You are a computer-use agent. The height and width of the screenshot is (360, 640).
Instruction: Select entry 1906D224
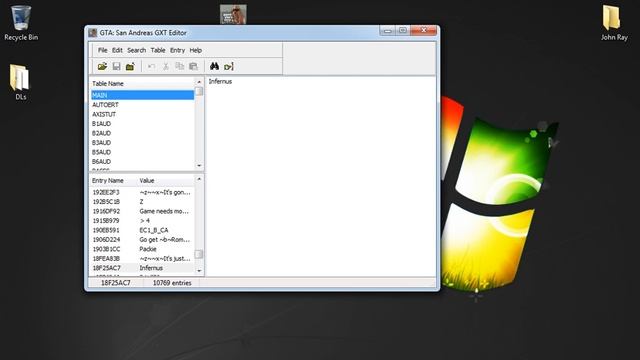click(x=106, y=240)
